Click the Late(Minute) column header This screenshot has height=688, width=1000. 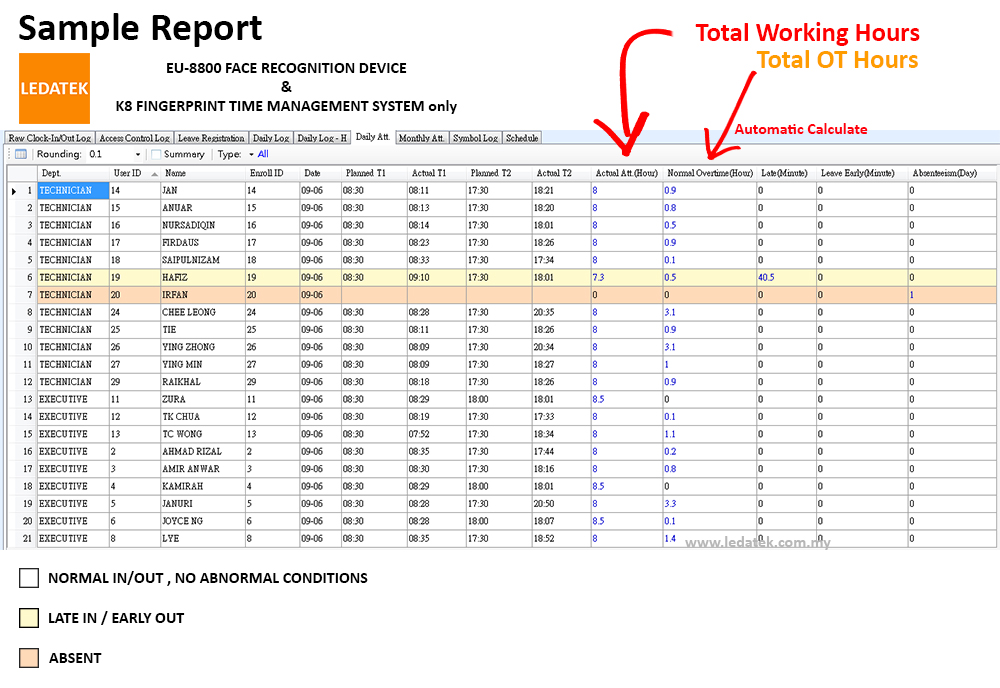(786, 173)
